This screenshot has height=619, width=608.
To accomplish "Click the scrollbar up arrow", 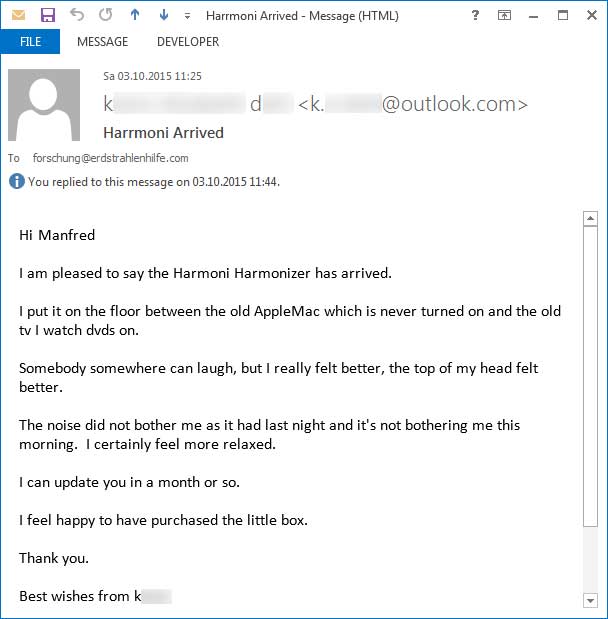I will 591,218.
